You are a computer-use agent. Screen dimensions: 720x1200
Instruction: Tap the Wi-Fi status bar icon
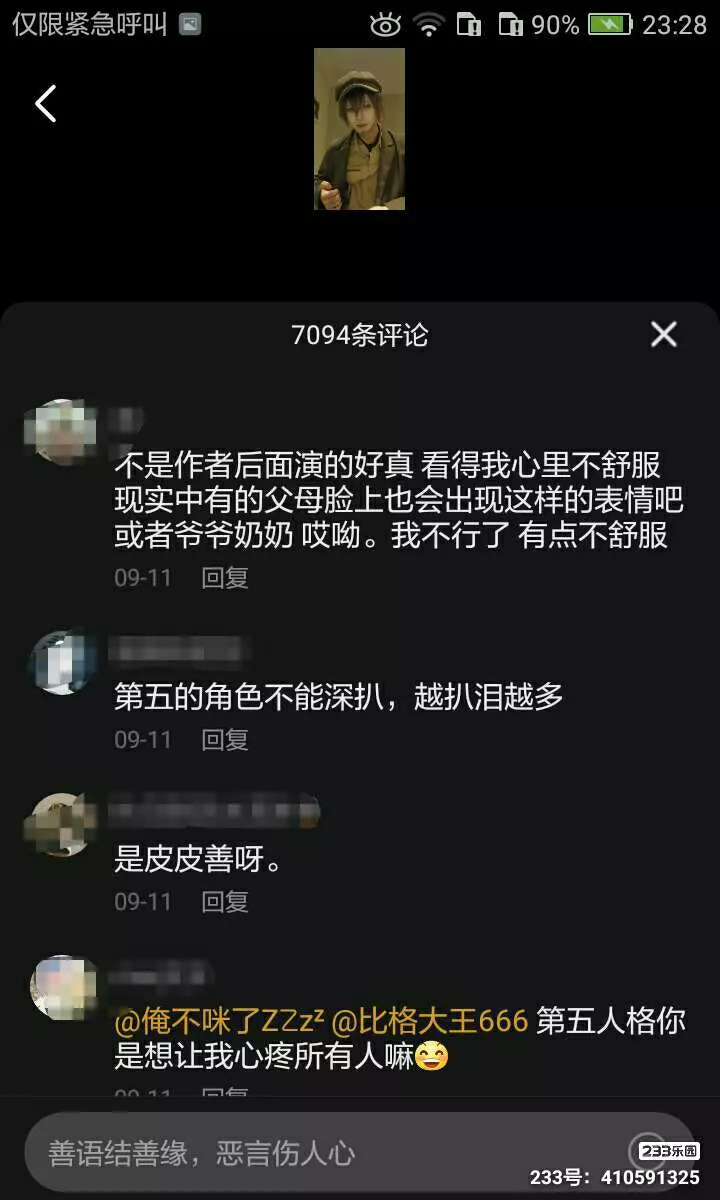click(x=430, y=25)
